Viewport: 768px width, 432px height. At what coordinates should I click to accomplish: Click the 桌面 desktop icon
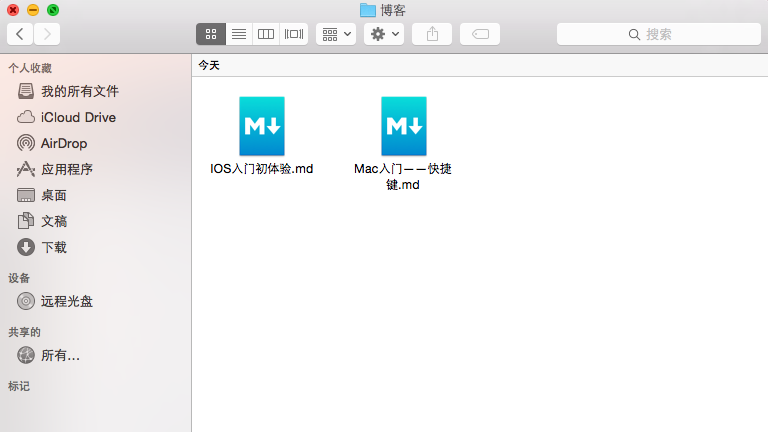[26, 195]
